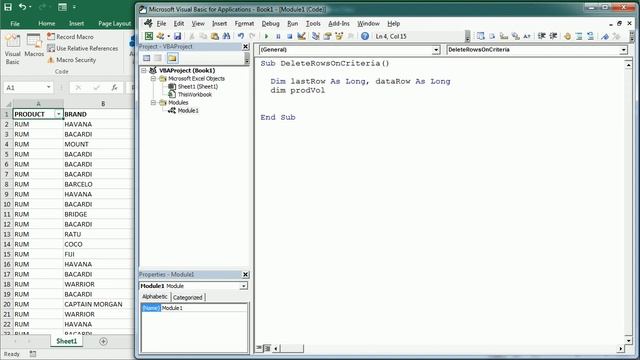The height and width of the screenshot is (360, 640).
Task: Click Record Macro in Excel ribbon
Action: point(70,37)
